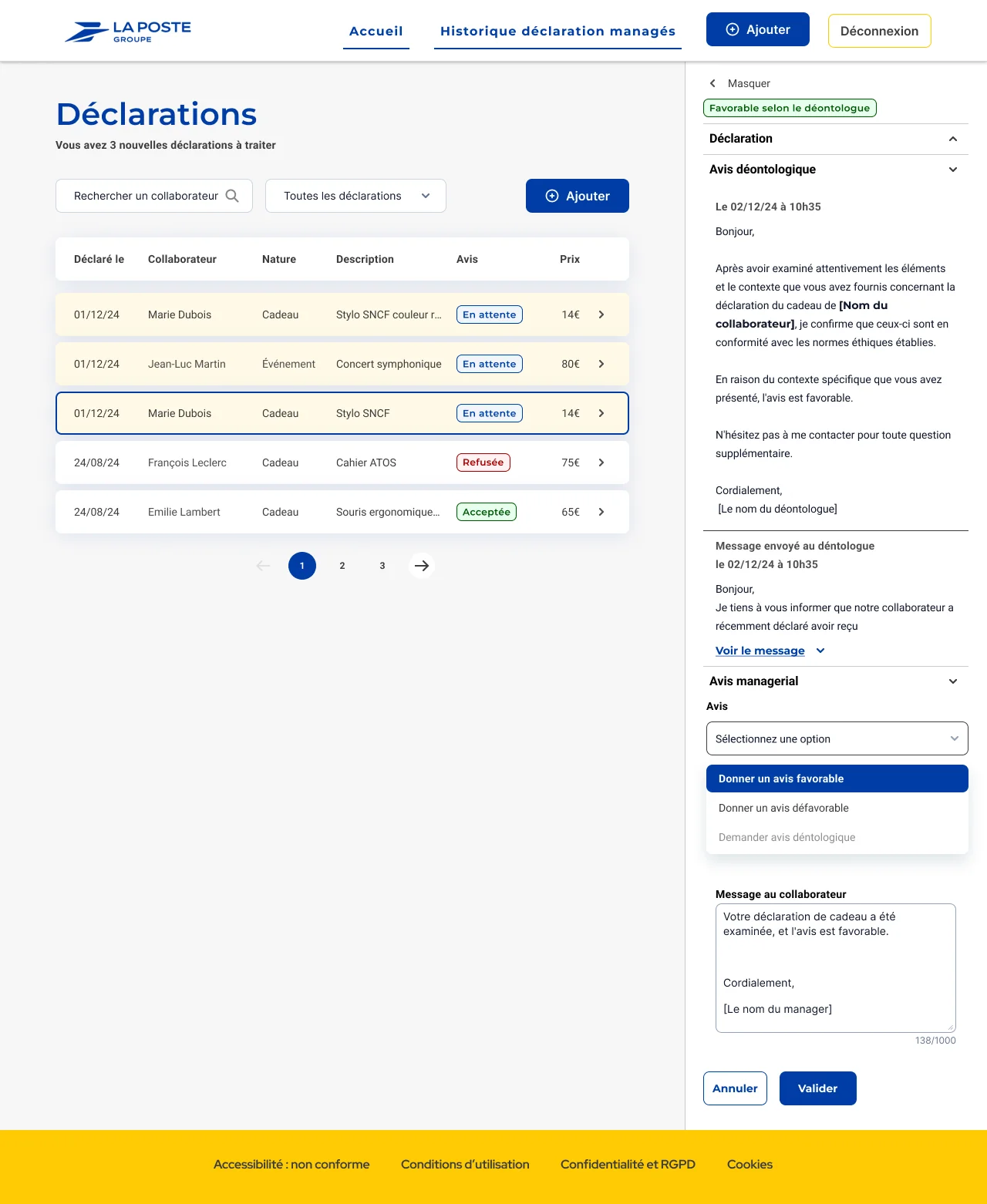Collapse the Déclaration section
987x1204 pixels.
coord(953,139)
